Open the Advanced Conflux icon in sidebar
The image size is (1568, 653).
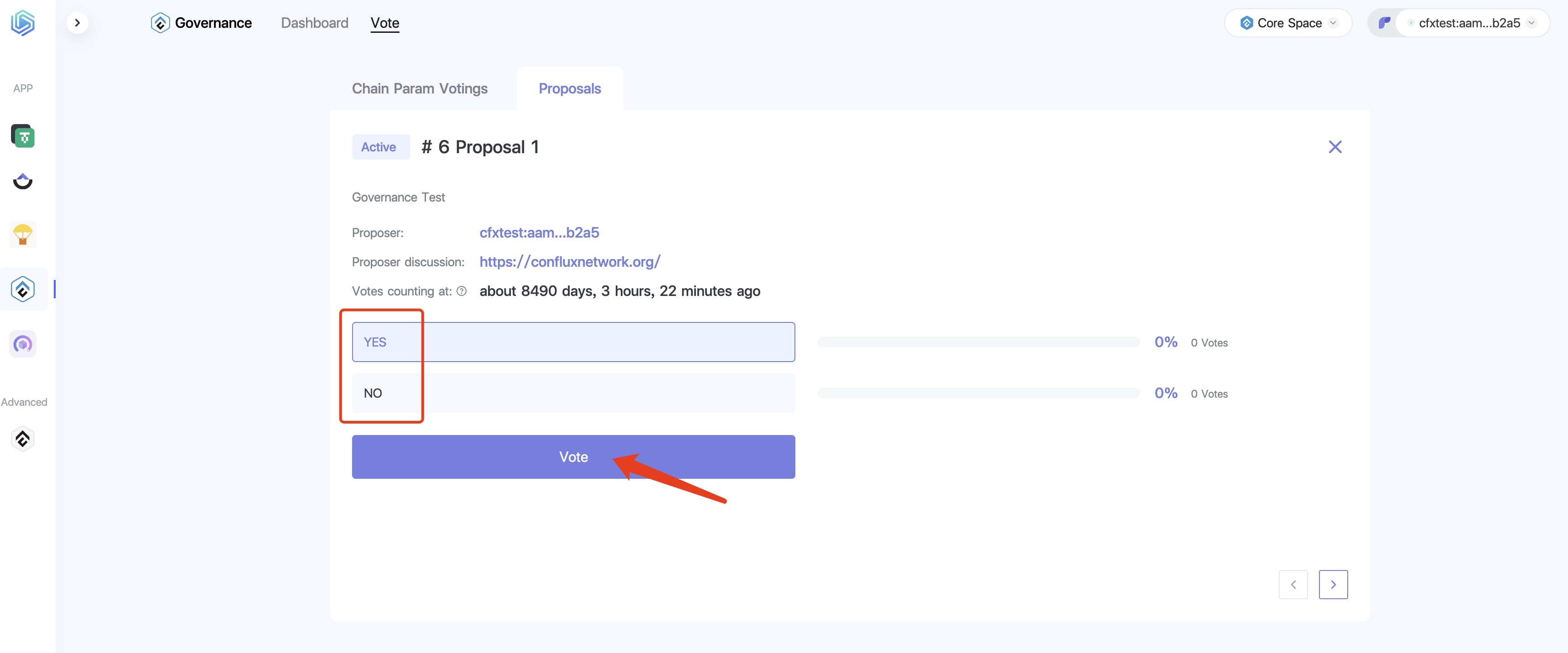click(23, 438)
